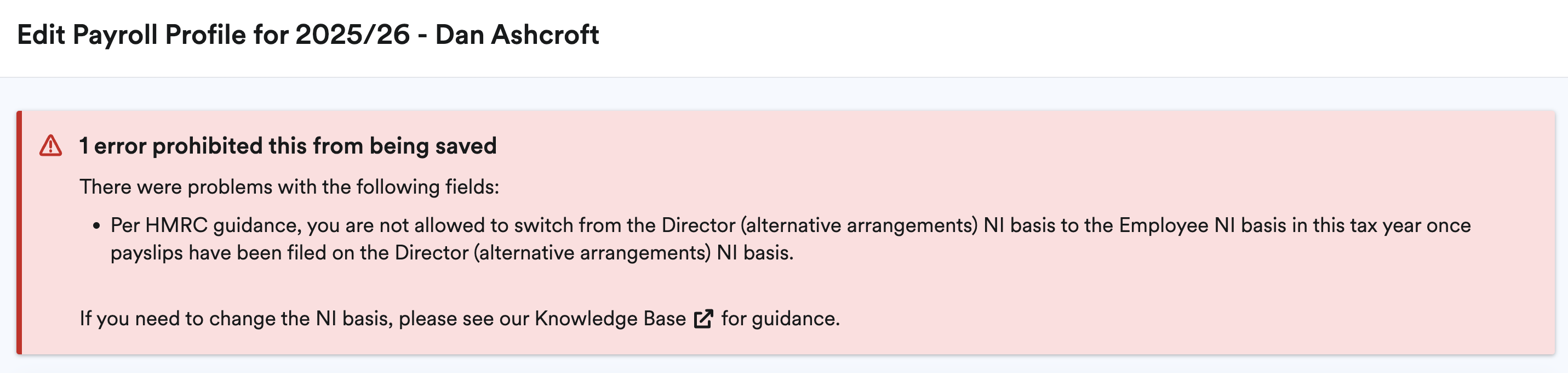The width and height of the screenshot is (1568, 373).
Task: Click the "for guidance." text after the link
Action: (x=780, y=319)
